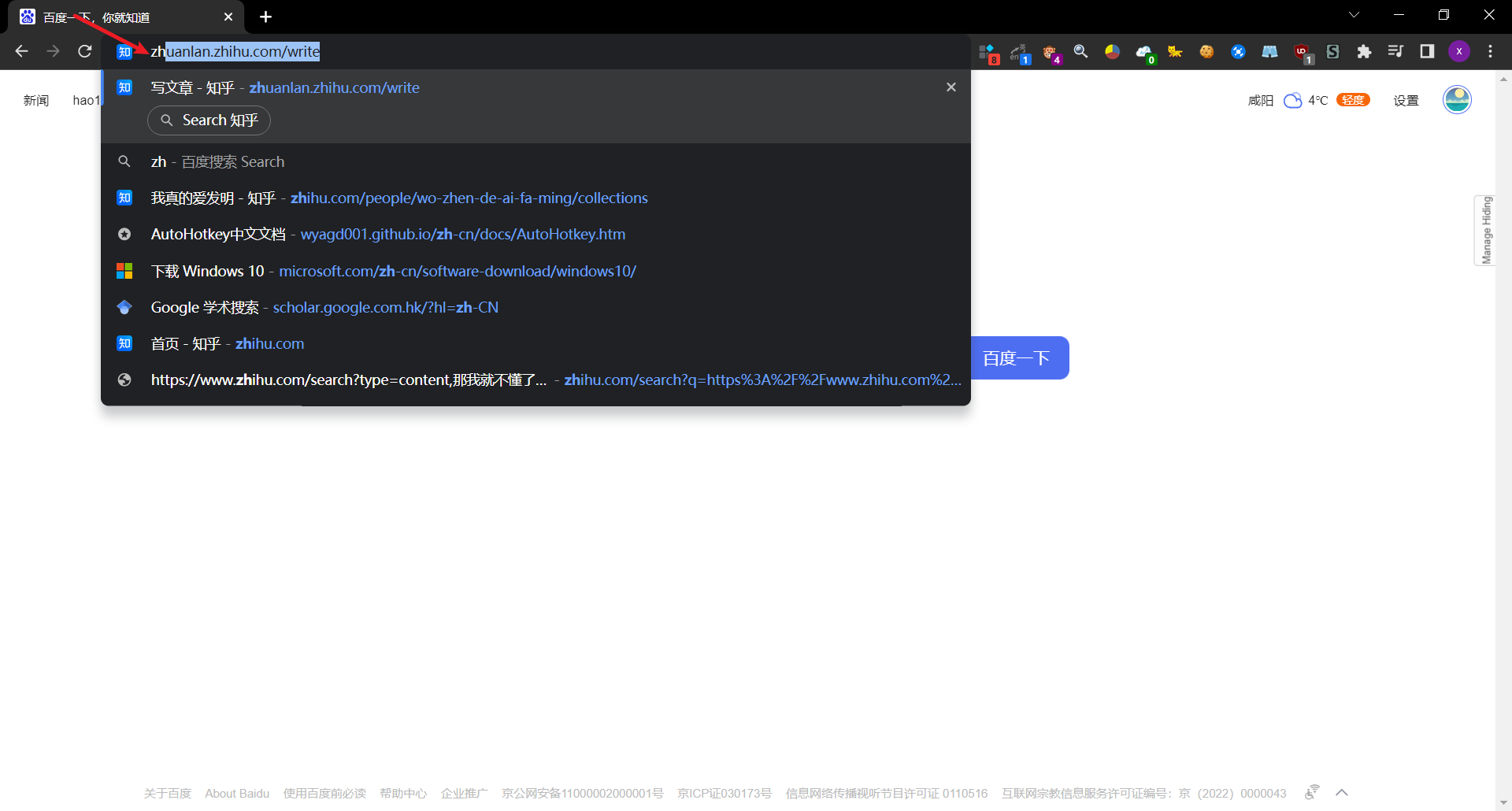Image resolution: width=1512 pixels, height=811 pixels.
Task: Open the 新闻 link on Baidu
Action: pyautogui.click(x=36, y=100)
